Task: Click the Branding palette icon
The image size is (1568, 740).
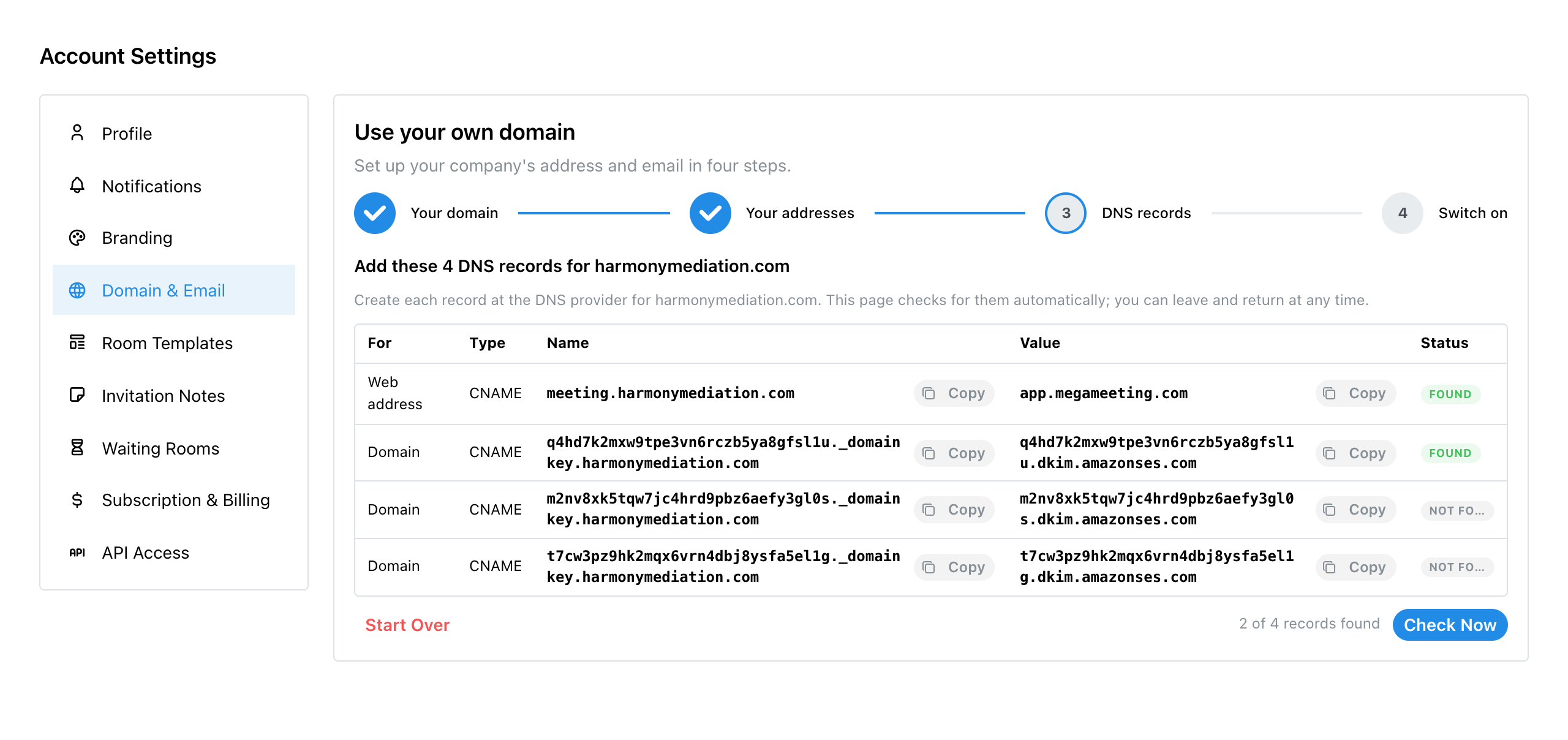Action: (77, 238)
